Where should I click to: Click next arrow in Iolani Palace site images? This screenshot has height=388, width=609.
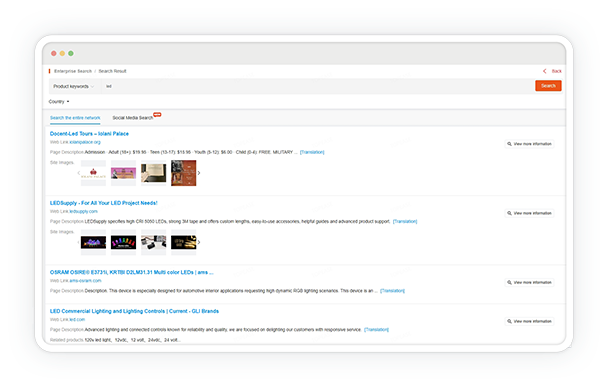pyautogui.click(x=199, y=173)
